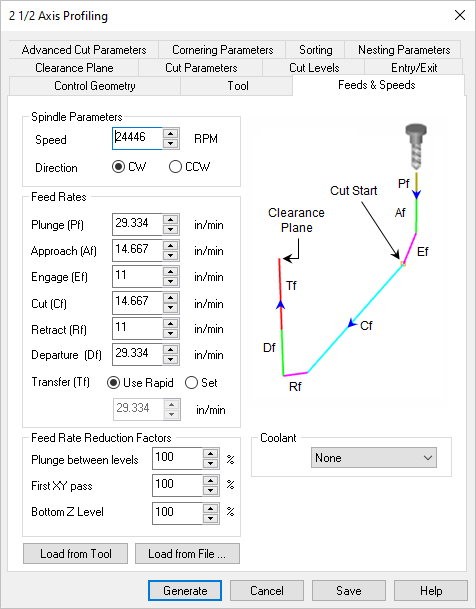Close the 2 1/2 Axis Profiling dialog
Viewport: 476px width, 609px height.
pos(460,16)
